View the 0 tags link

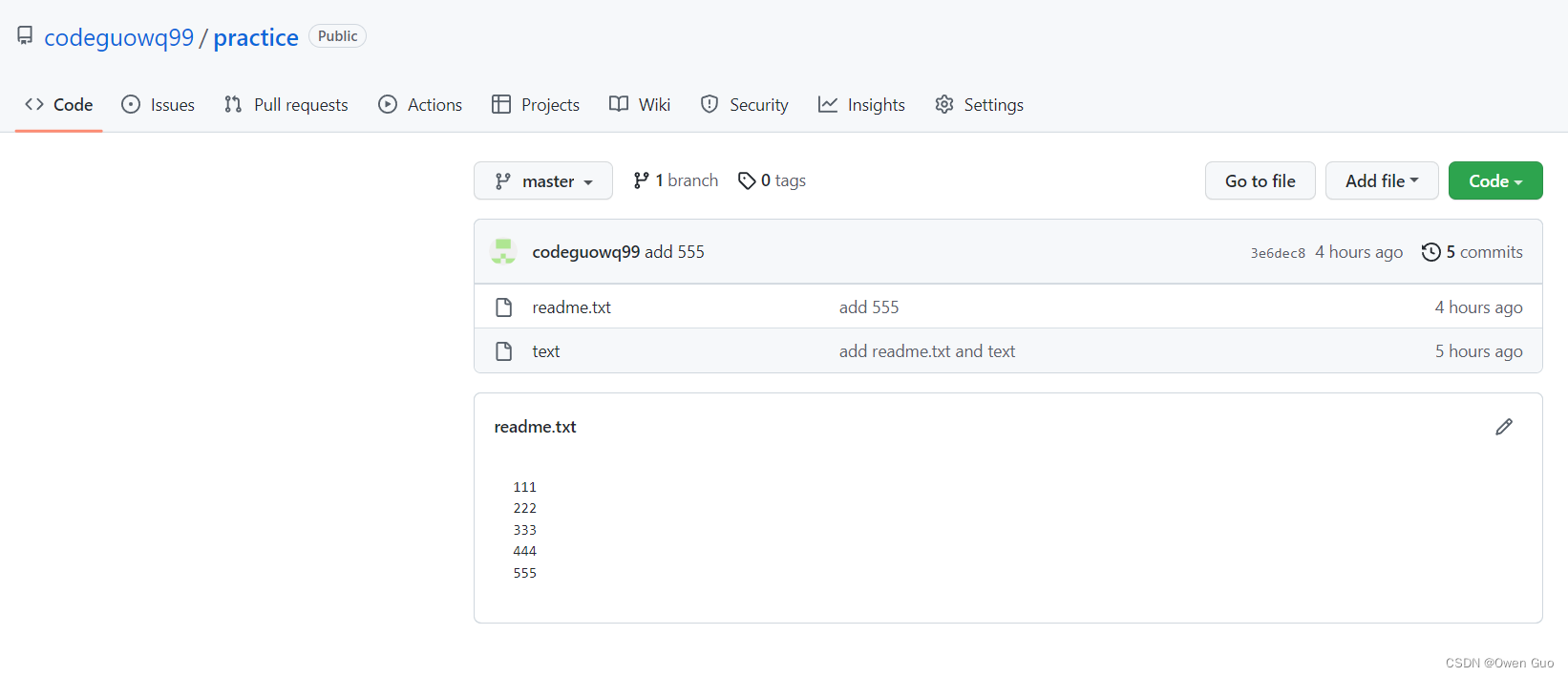tap(772, 180)
